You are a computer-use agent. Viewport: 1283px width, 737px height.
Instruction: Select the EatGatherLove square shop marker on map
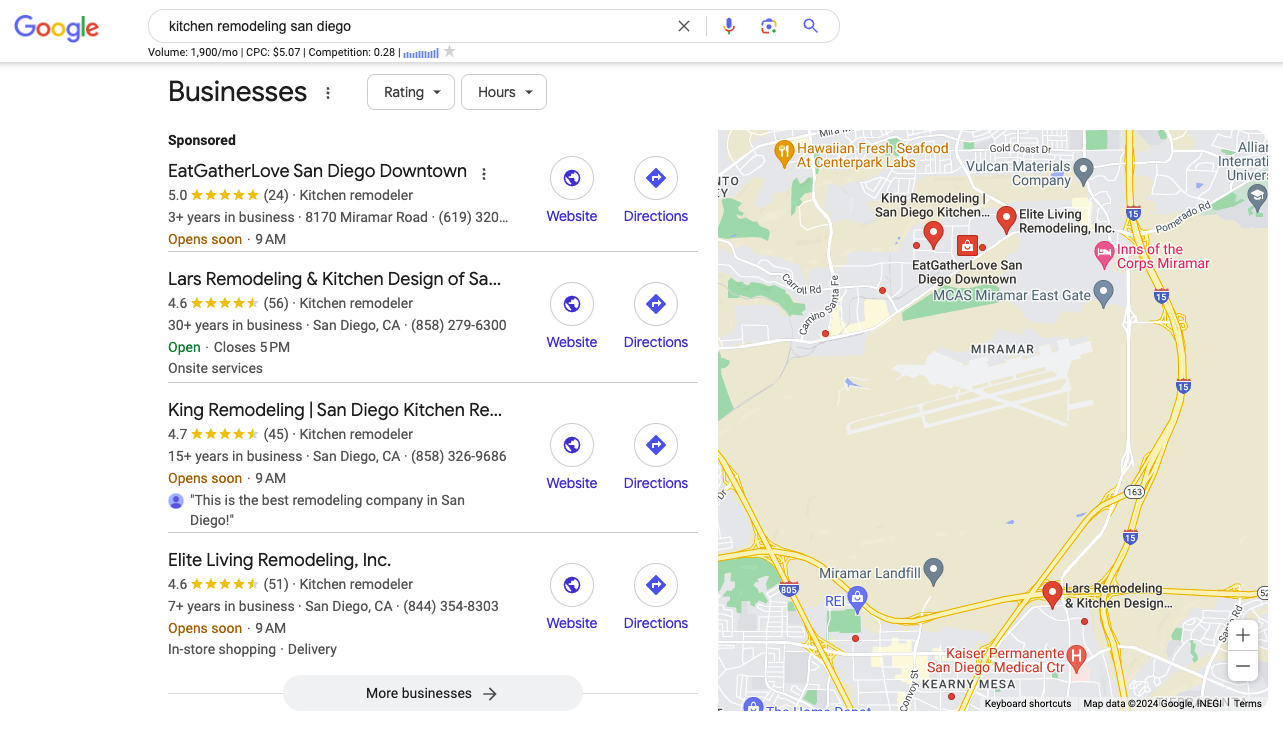click(x=967, y=245)
